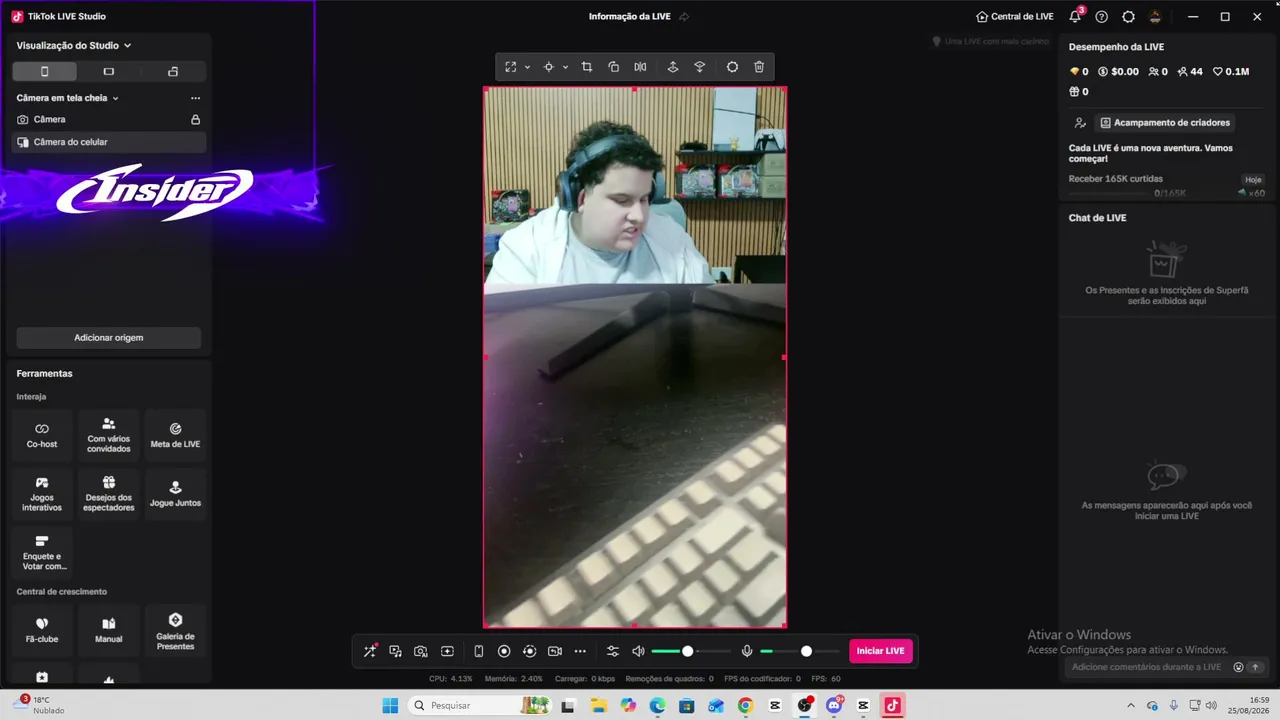Click the phone icon in bottom toolbar
This screenshot has width=1280, height=720.
point(478,651)
